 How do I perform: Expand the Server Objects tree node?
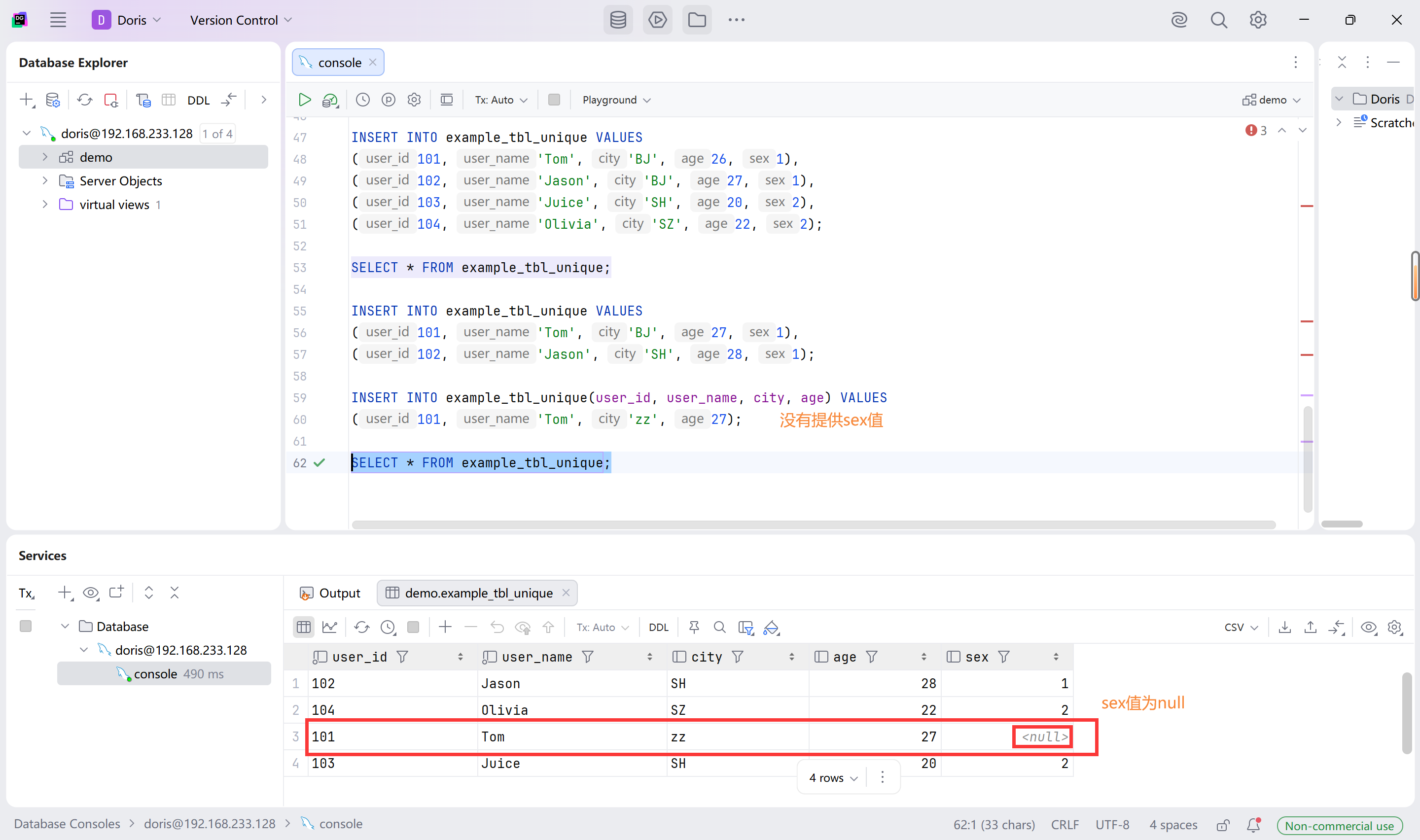[x=45, y=180]
